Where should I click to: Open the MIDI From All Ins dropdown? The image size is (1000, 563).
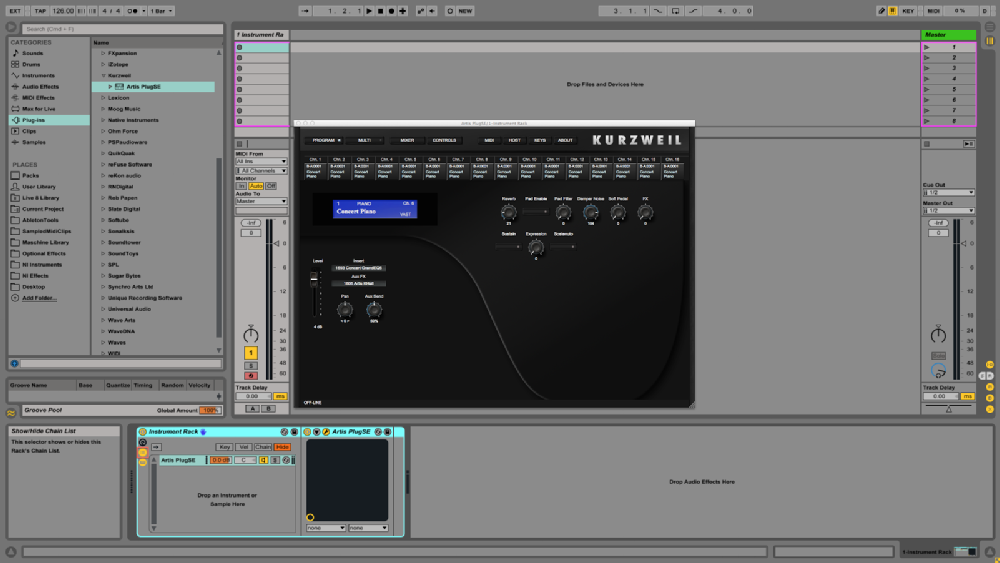click(x=261, y=161)
